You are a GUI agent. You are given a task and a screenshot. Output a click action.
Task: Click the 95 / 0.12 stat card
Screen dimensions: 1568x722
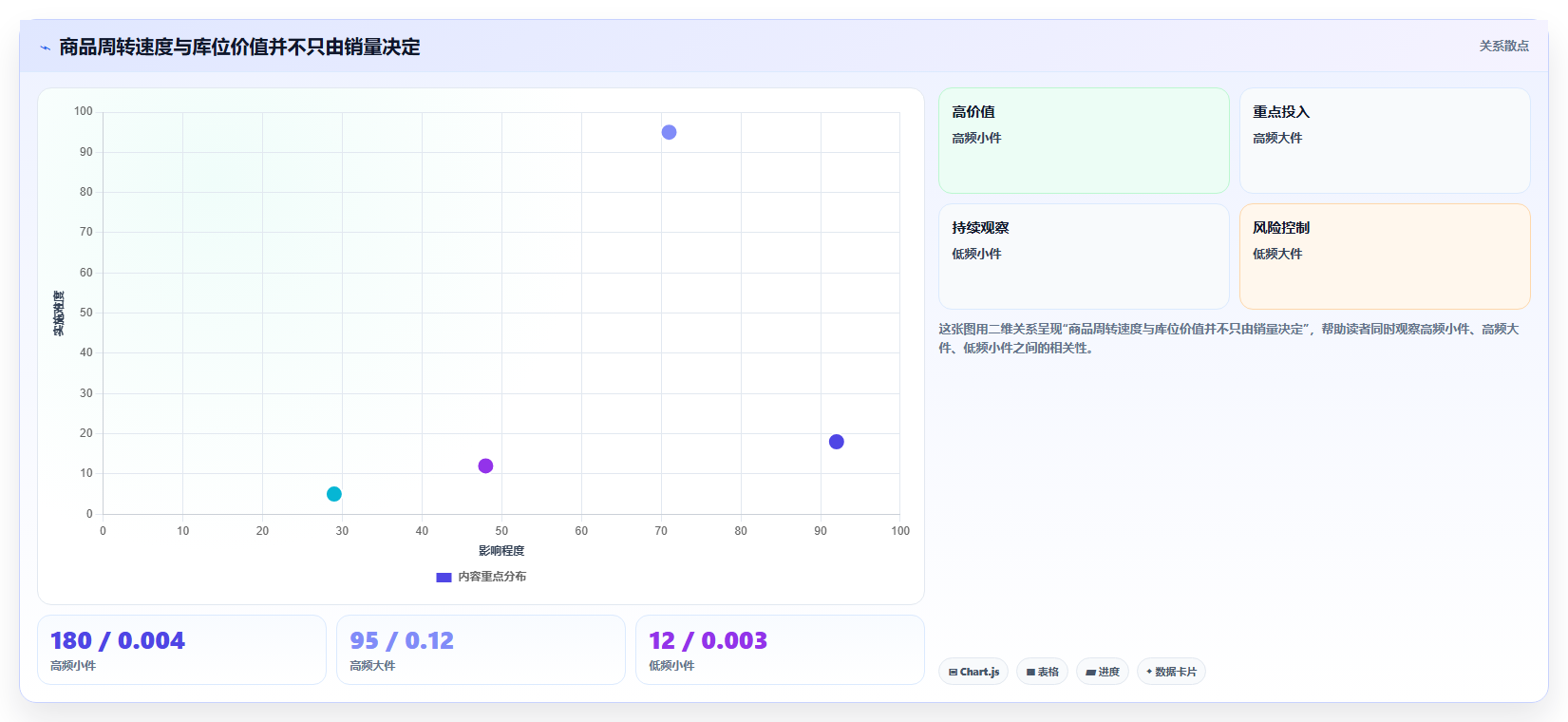pyautogui.click(x=481, y=650)
